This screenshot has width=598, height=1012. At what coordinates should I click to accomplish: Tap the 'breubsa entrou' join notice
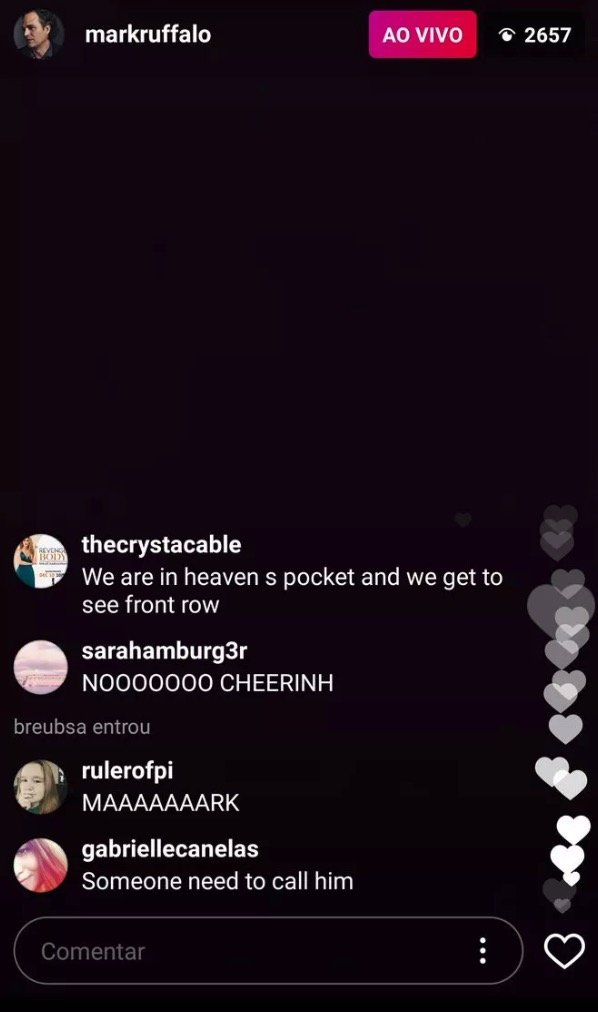click(x=82, y=727)
